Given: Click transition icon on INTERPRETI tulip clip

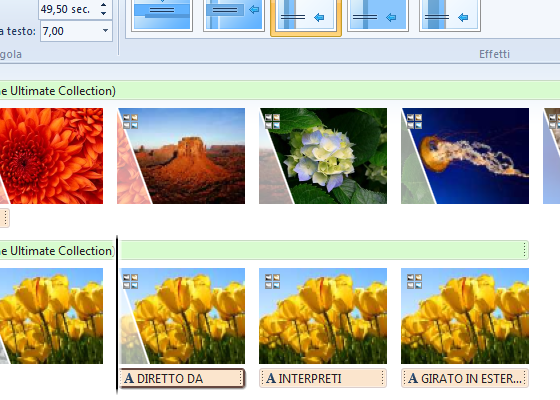Looking at the screenshot, I should coord(272,281).
